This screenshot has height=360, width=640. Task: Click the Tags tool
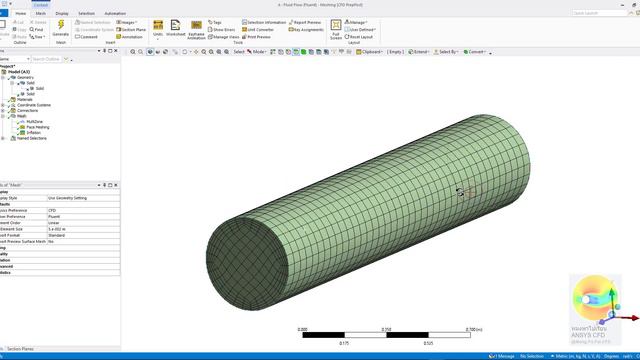(215, 22)
